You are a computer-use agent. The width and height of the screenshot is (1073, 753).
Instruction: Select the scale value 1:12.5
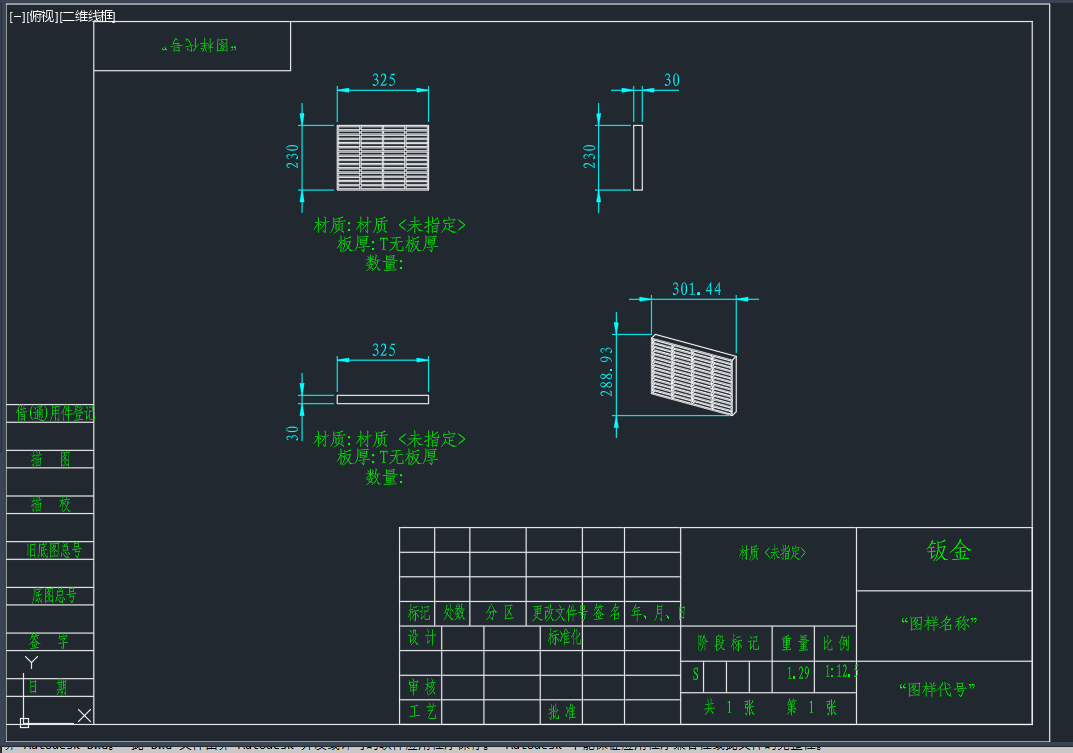pos(841,672)
